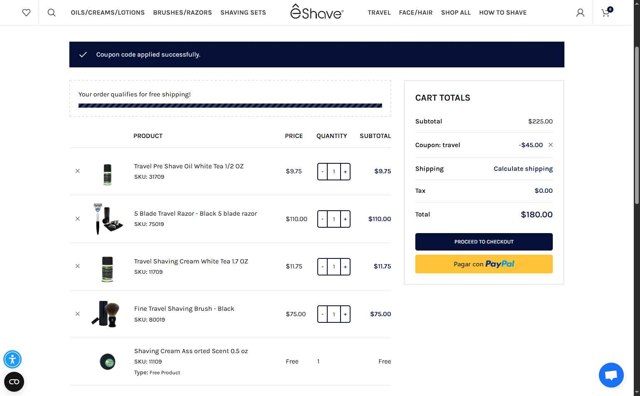Open the search magnifier icon
This screenshot has height=396, width=640.
click(x=51, y=13)
